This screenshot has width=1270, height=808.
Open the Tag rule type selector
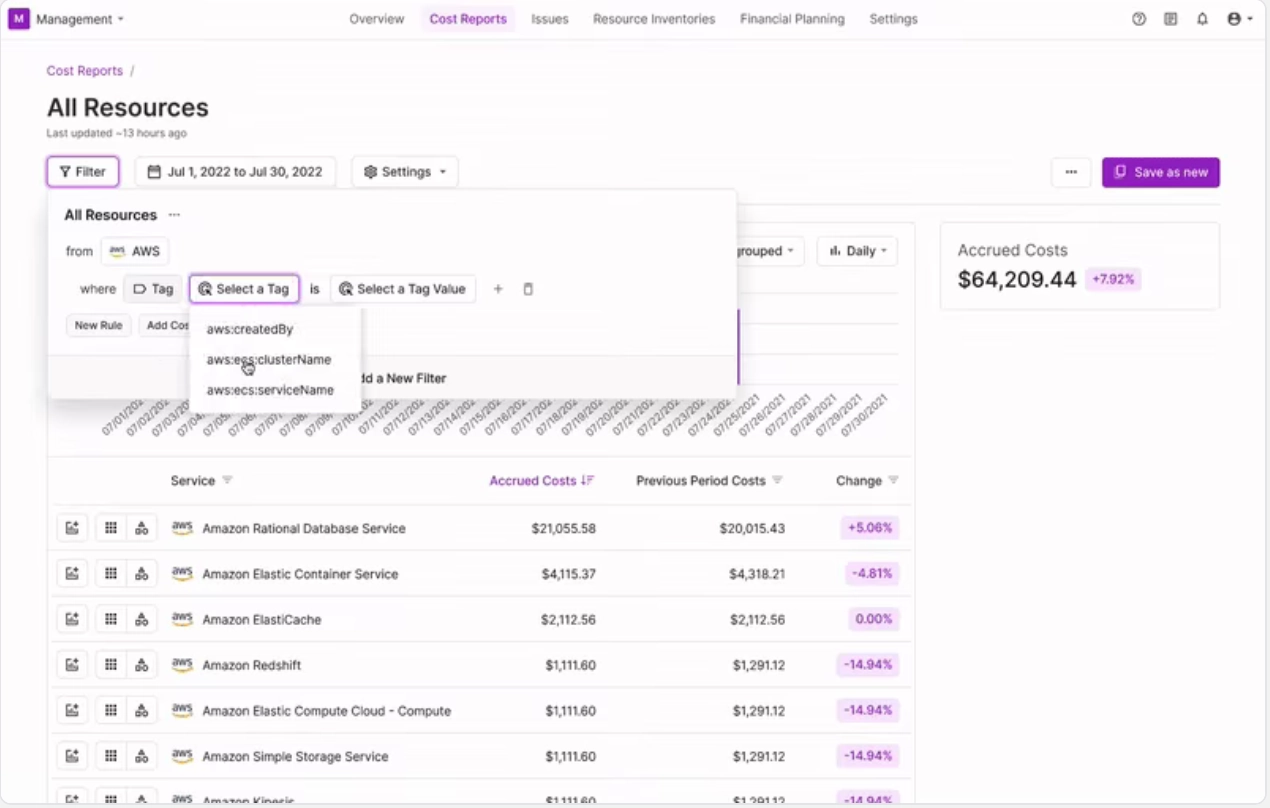[153, 289]
